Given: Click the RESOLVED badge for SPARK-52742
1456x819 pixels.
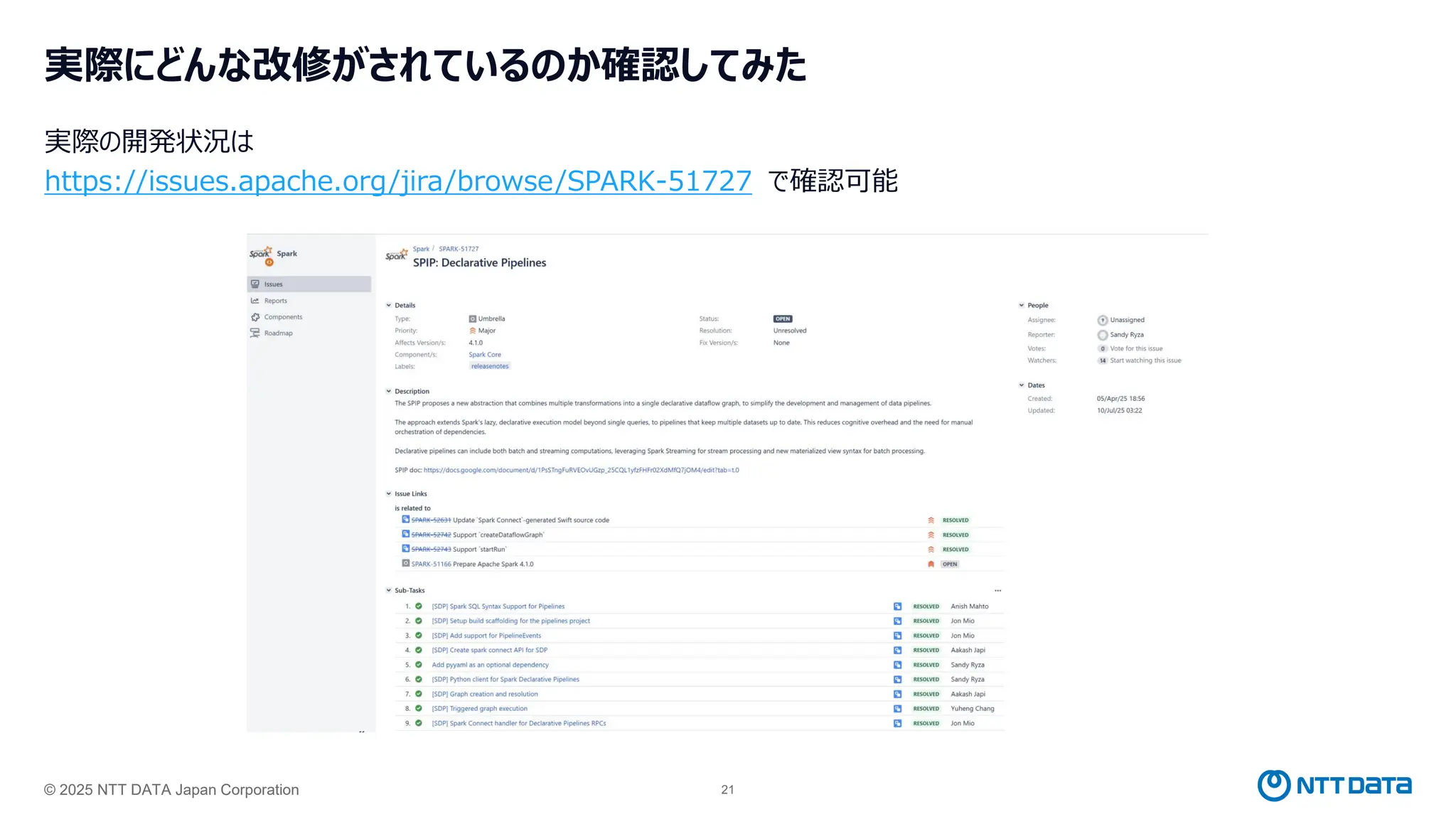Looking at the screenshot, I should click(955, 535).
